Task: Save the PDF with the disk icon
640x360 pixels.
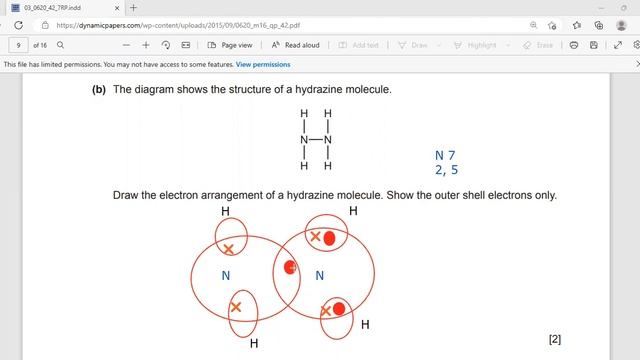Action: [x=594, y=45]
